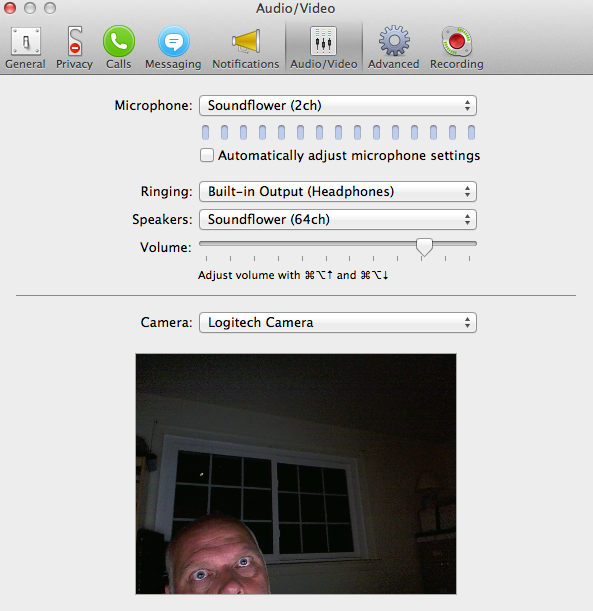Open the Ringing Built-in Output dropdown
593x611 pixels.
point(338,191)
